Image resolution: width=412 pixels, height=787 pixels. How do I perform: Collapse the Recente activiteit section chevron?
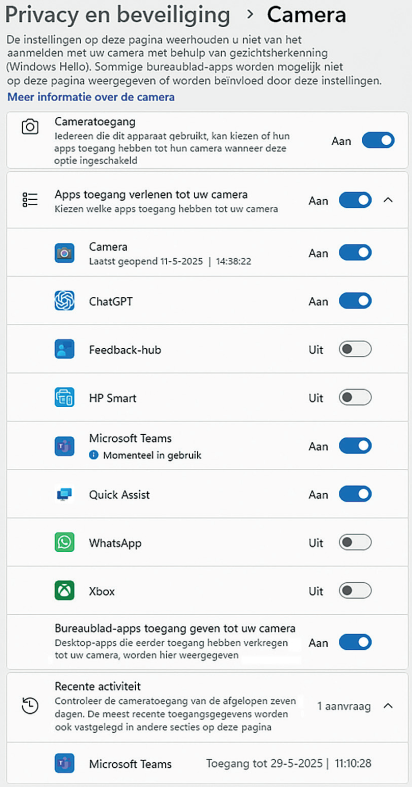coord(388,706)
